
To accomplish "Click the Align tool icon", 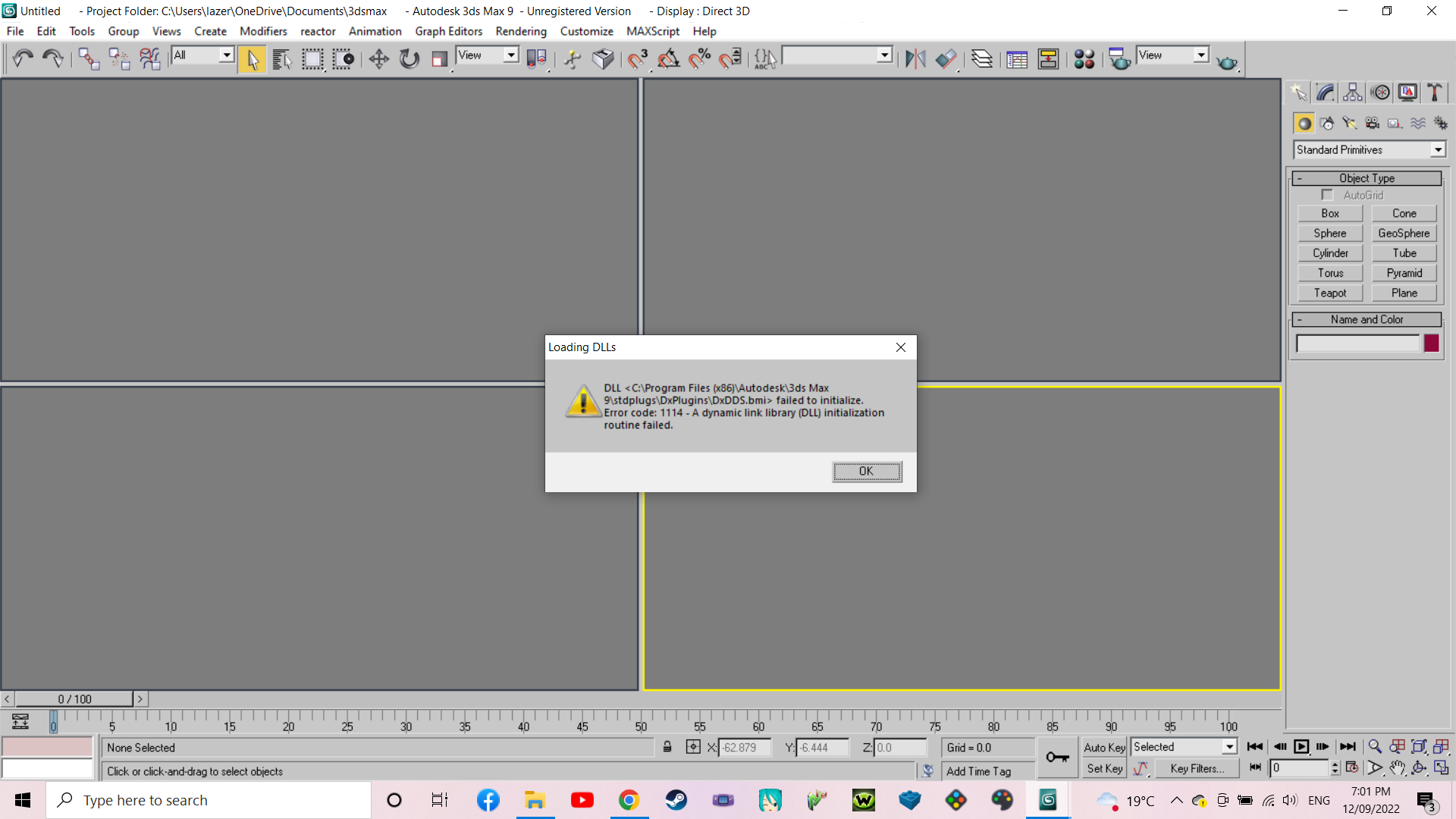I will coord(946,58).
